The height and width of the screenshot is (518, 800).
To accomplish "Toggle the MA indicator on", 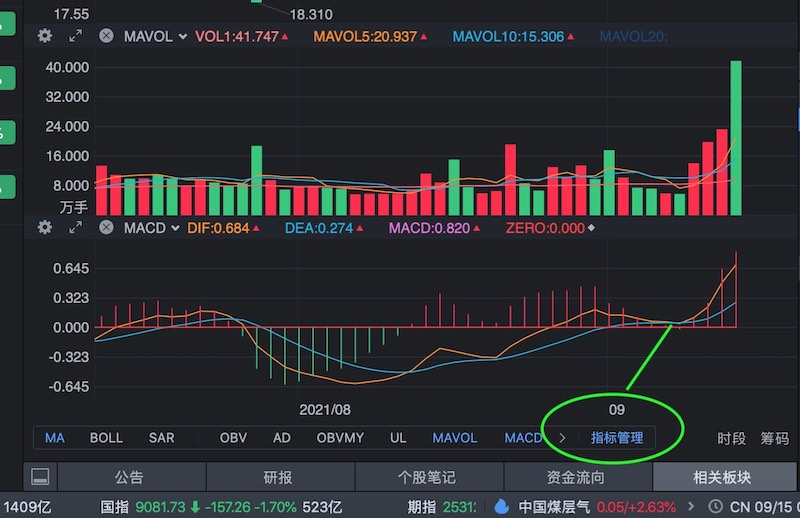I will (55, 438).
